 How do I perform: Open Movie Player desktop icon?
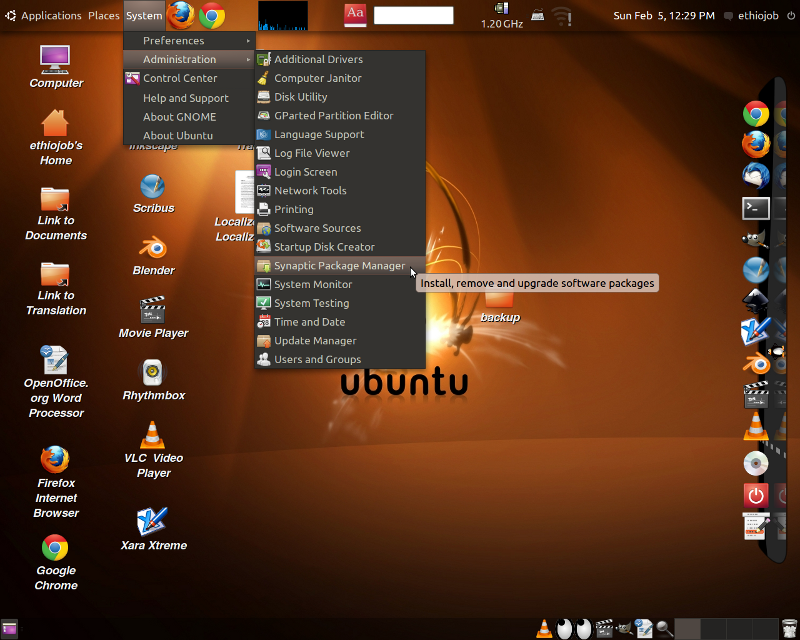pyautogui.click(x=153, y=317)
